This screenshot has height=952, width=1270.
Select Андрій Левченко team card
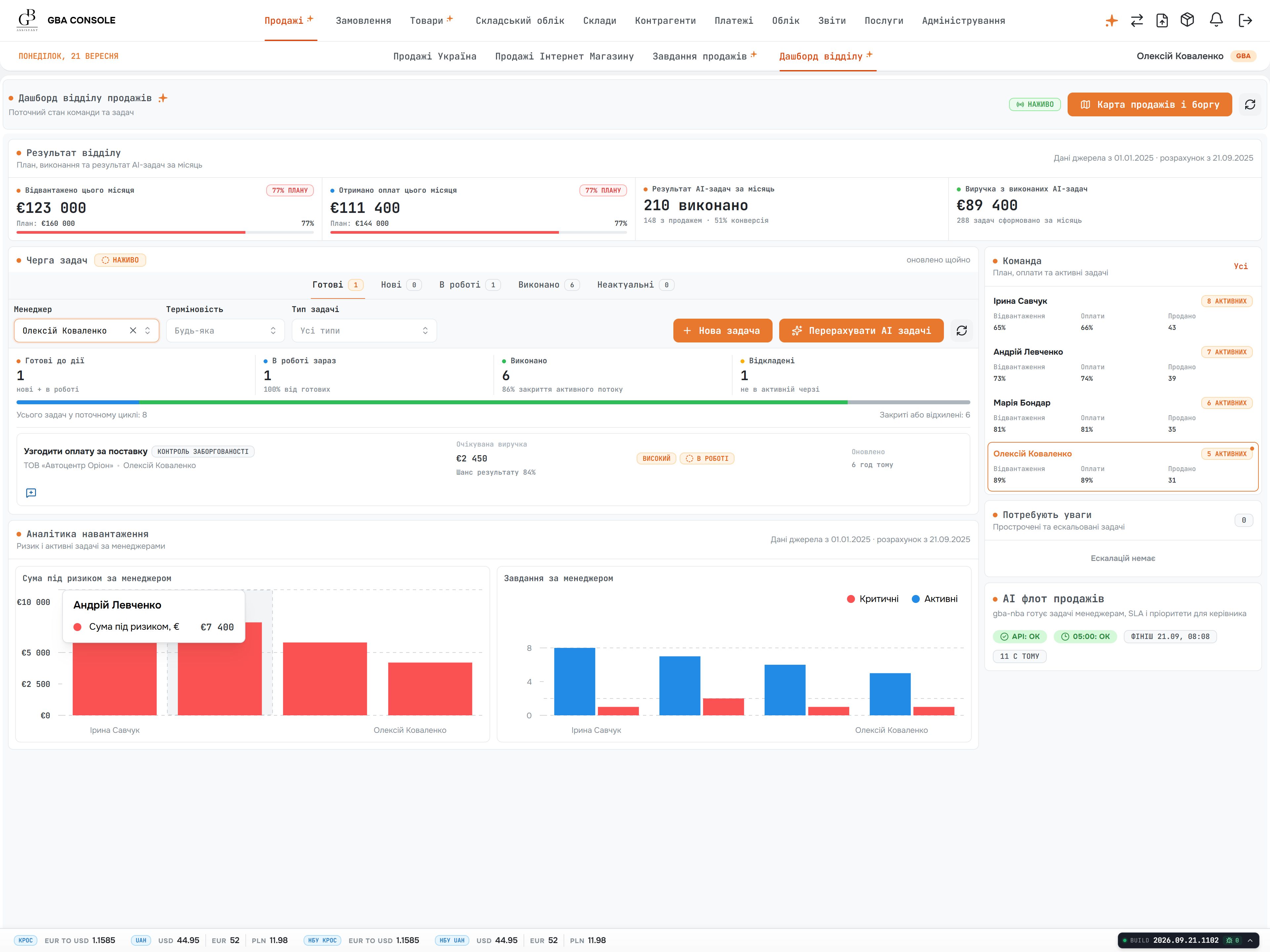[1122, 365]
